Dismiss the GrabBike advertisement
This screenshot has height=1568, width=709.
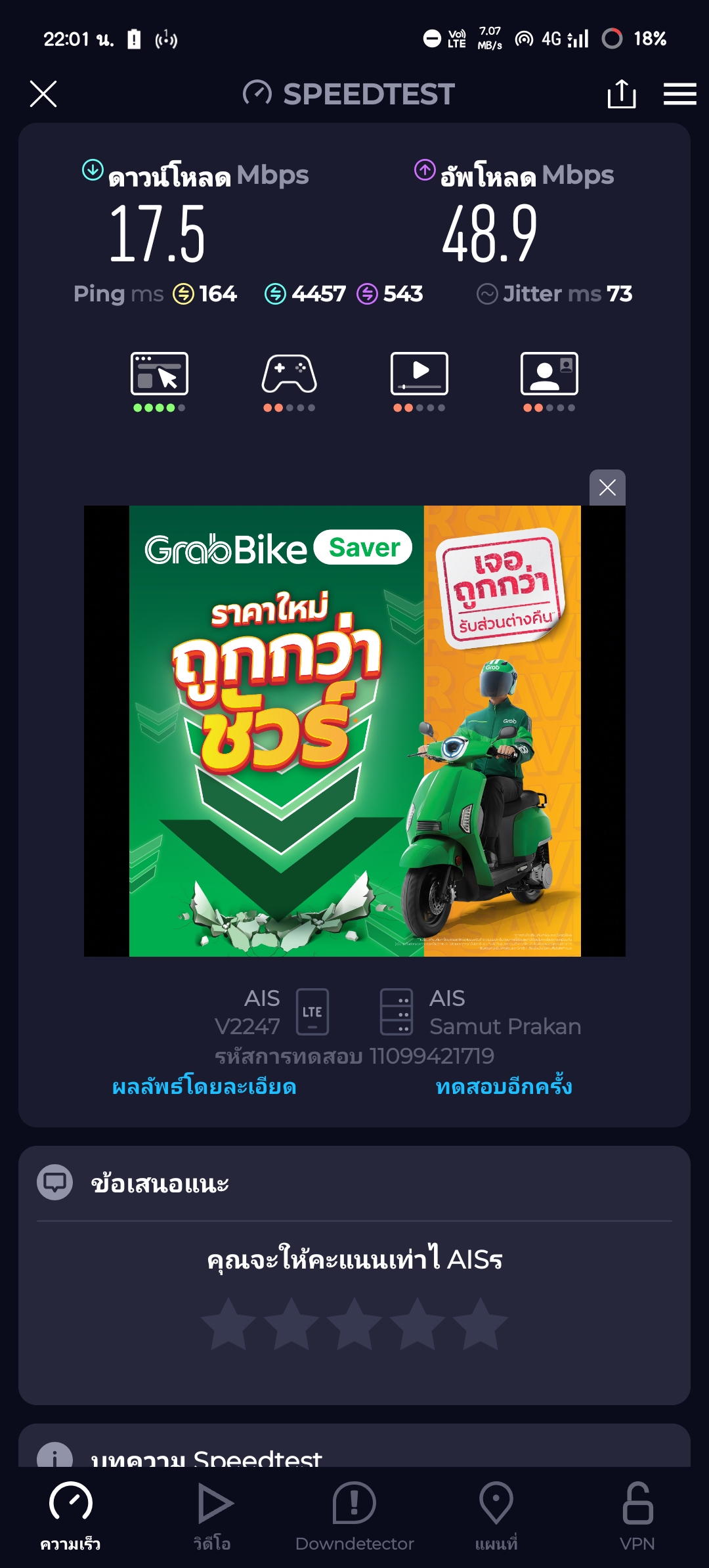tap(607, 487)
